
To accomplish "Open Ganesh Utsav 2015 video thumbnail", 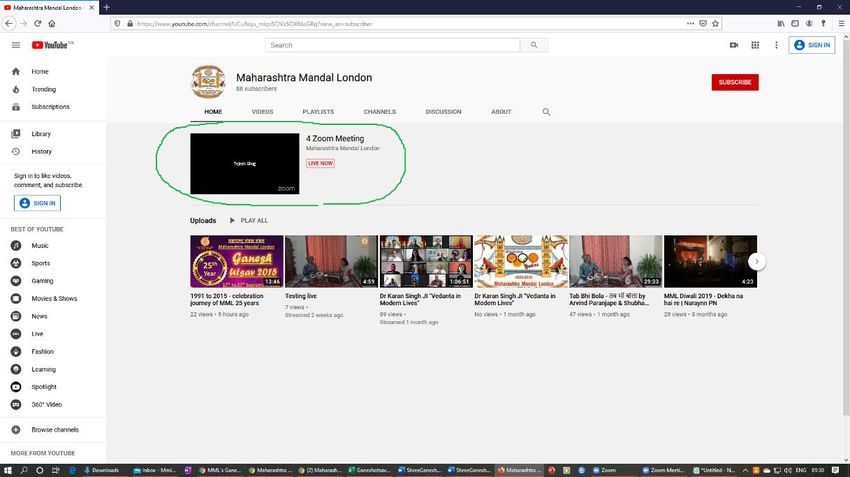I will (236, 261).
